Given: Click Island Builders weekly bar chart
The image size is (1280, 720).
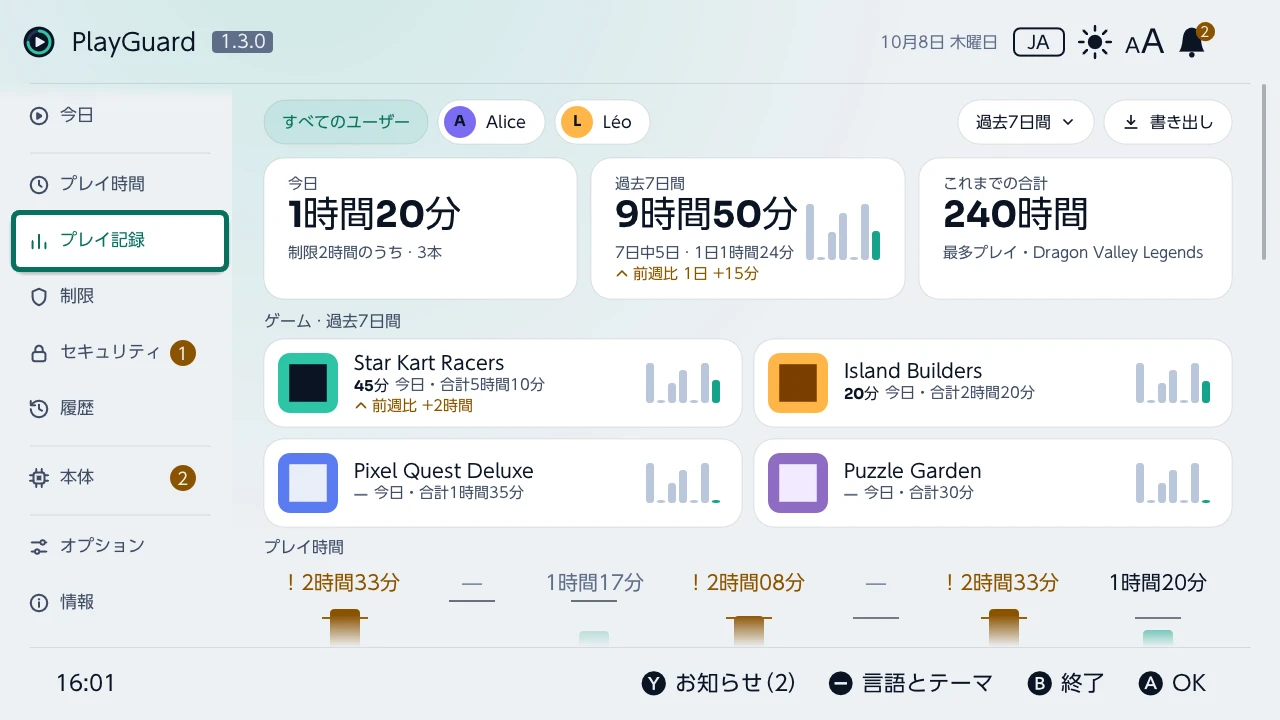Looking at the screenshot, I should click(x=1173, y=383).
